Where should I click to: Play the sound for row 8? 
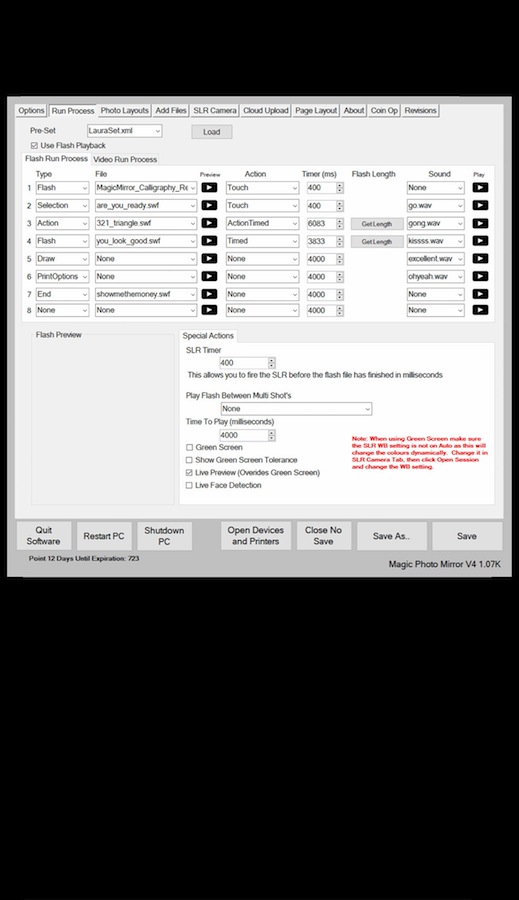[x=480, y=310]
